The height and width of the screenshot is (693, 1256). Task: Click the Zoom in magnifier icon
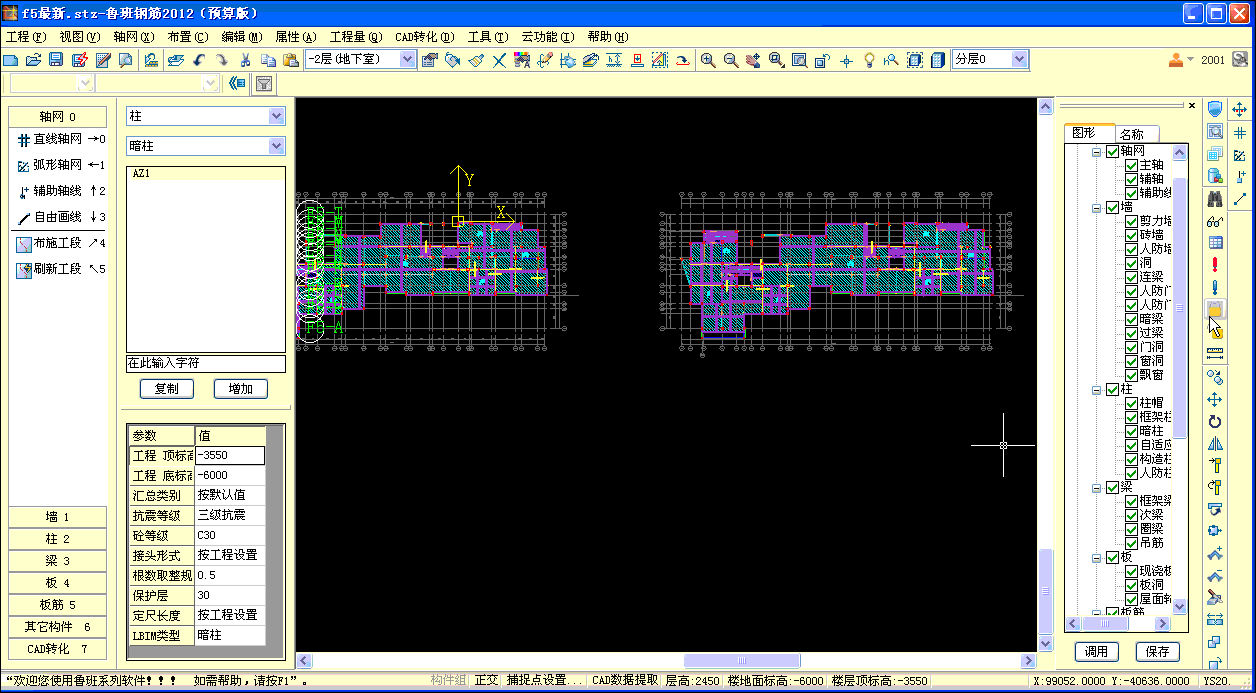click(x=708, y=60)
